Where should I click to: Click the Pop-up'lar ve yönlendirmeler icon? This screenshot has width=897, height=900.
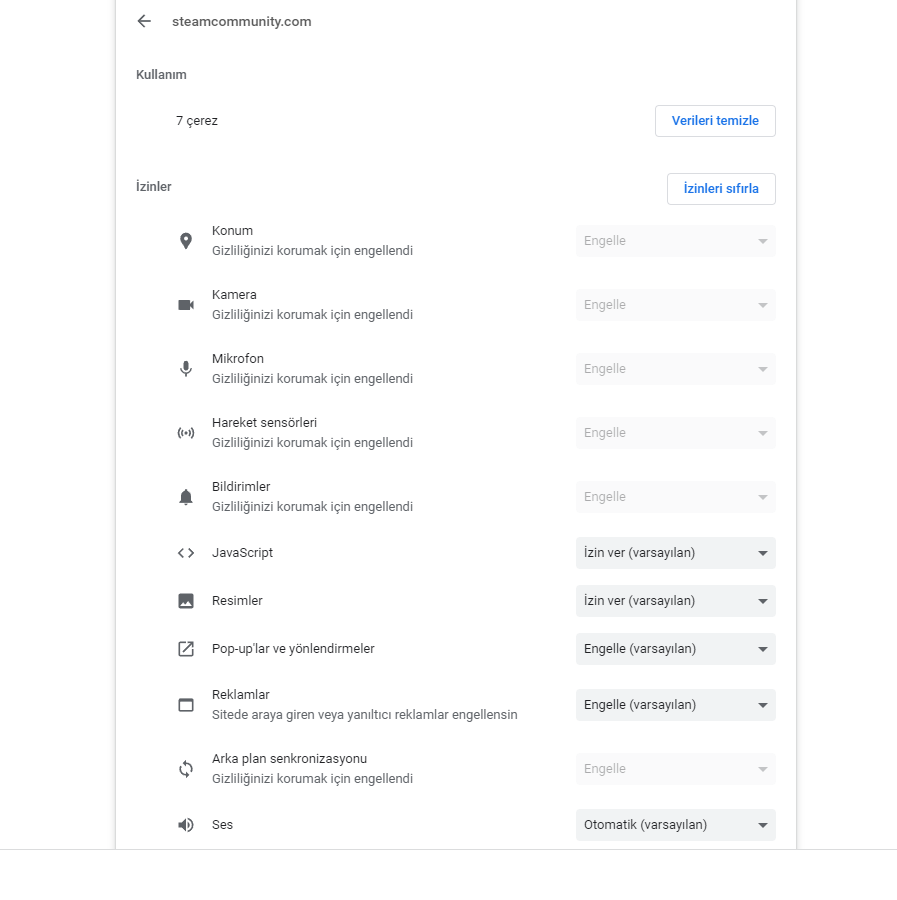click(186, 649)
